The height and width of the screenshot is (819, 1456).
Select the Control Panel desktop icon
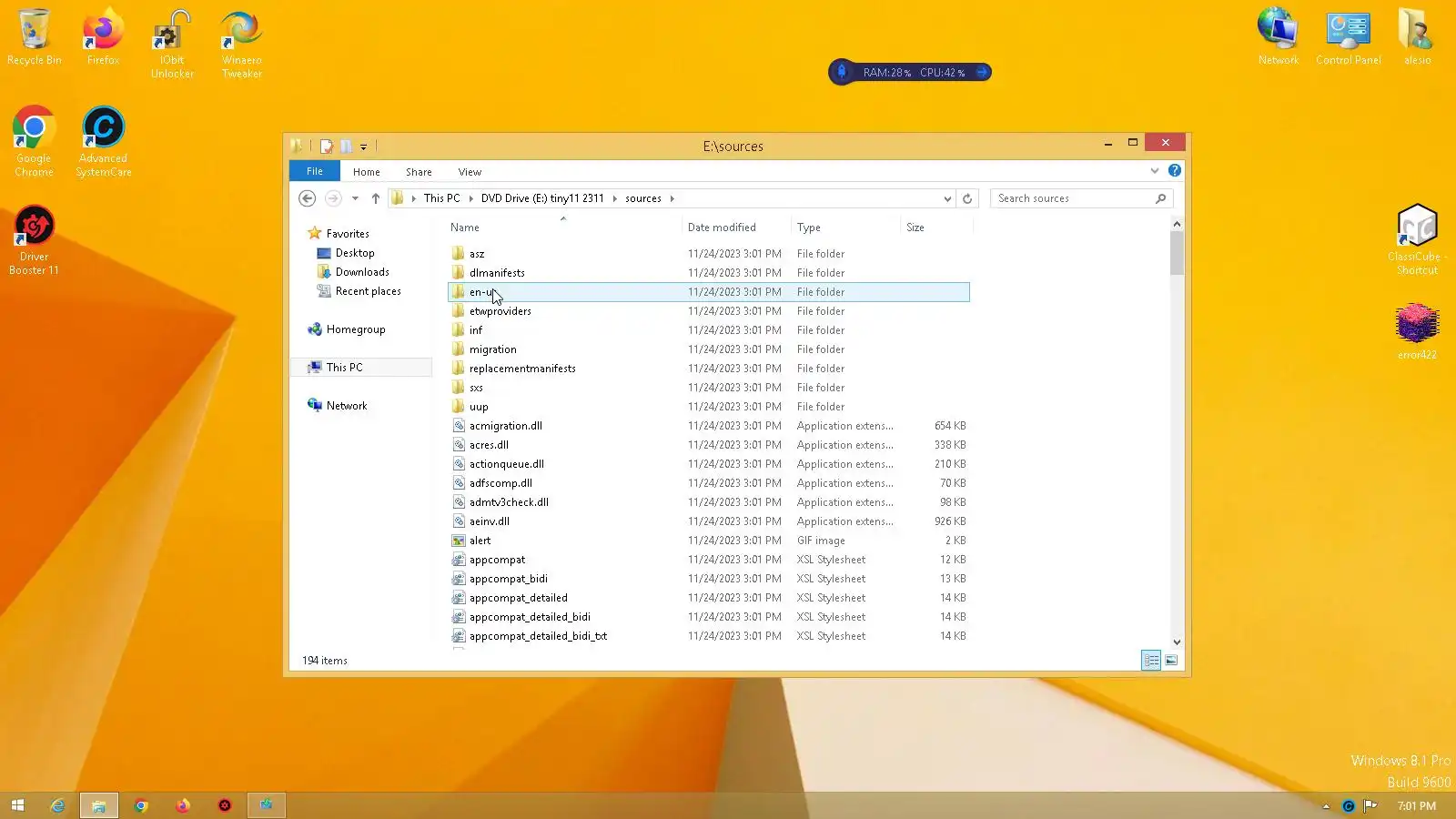[x=1348, y=36]
